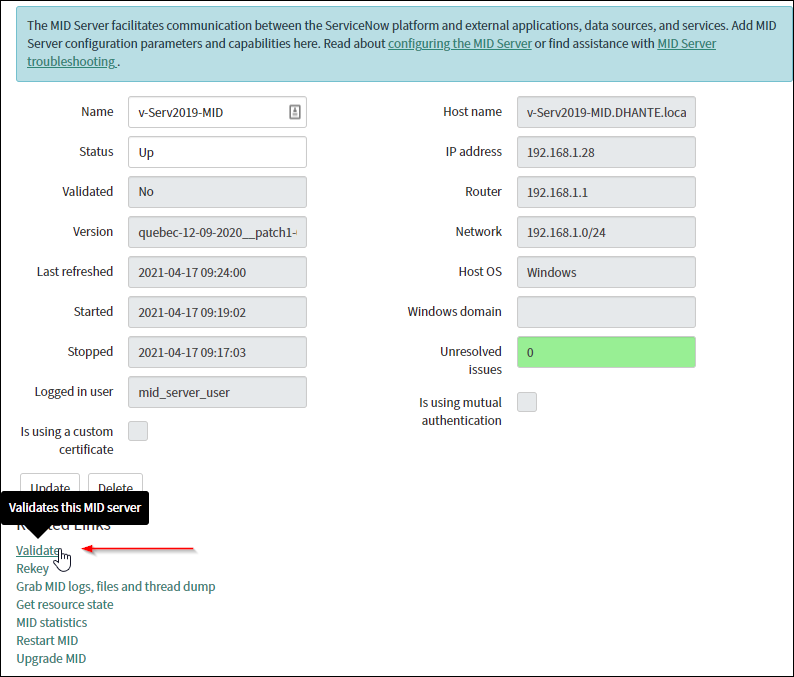Click the Router field 192.168.1.1
Screen dimensions: 794x677
tap(606, 192)
